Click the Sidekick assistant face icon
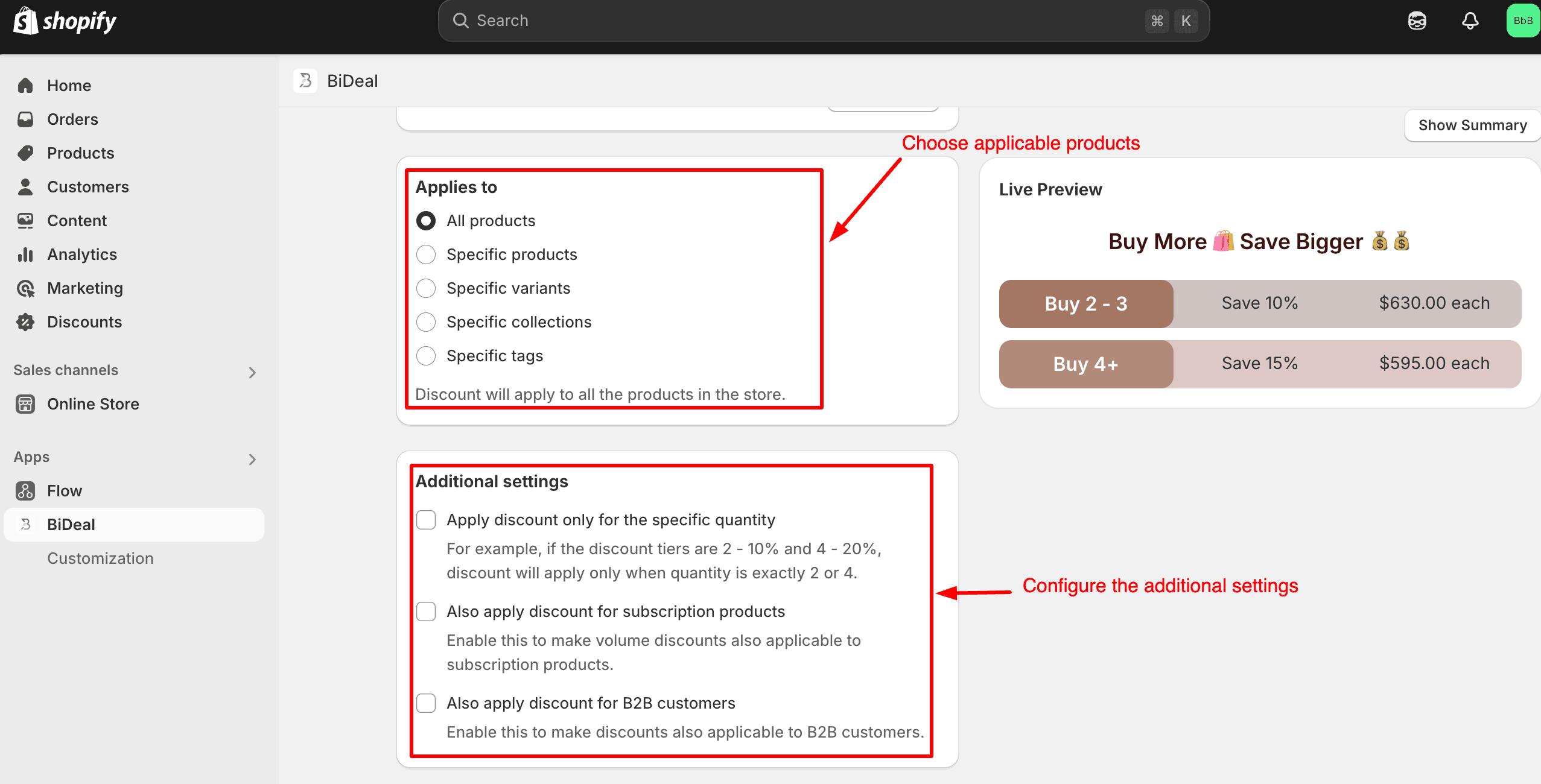Viewport: 1541px width, 784px height. (1417, 21)
